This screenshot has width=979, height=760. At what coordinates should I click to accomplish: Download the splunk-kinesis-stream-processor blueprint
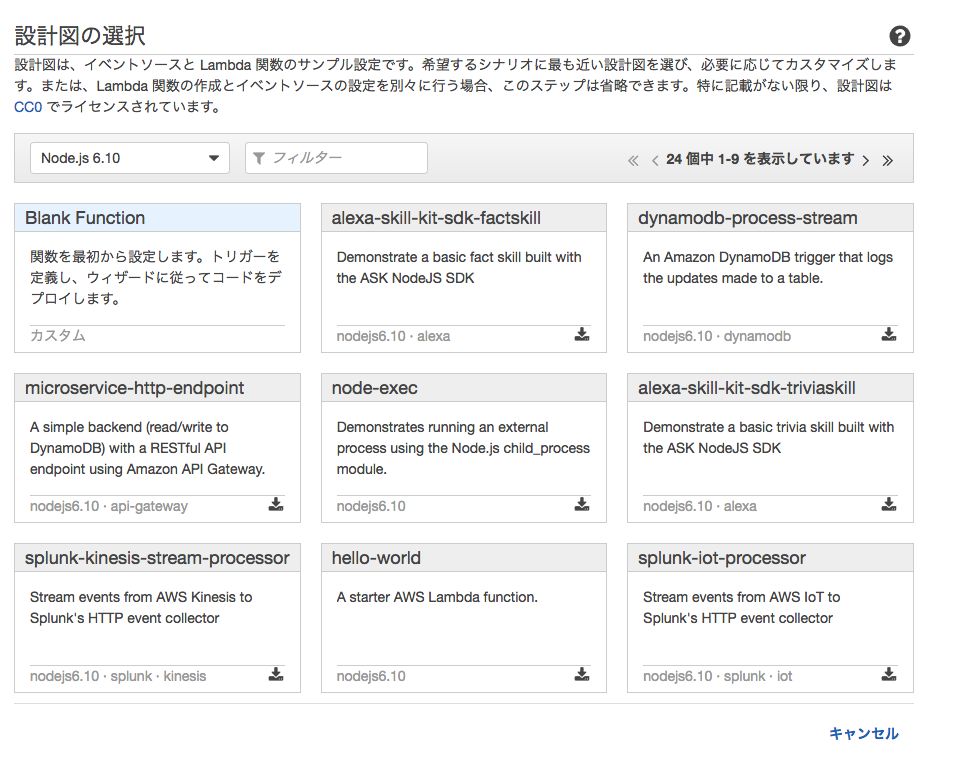click(275, 675)
